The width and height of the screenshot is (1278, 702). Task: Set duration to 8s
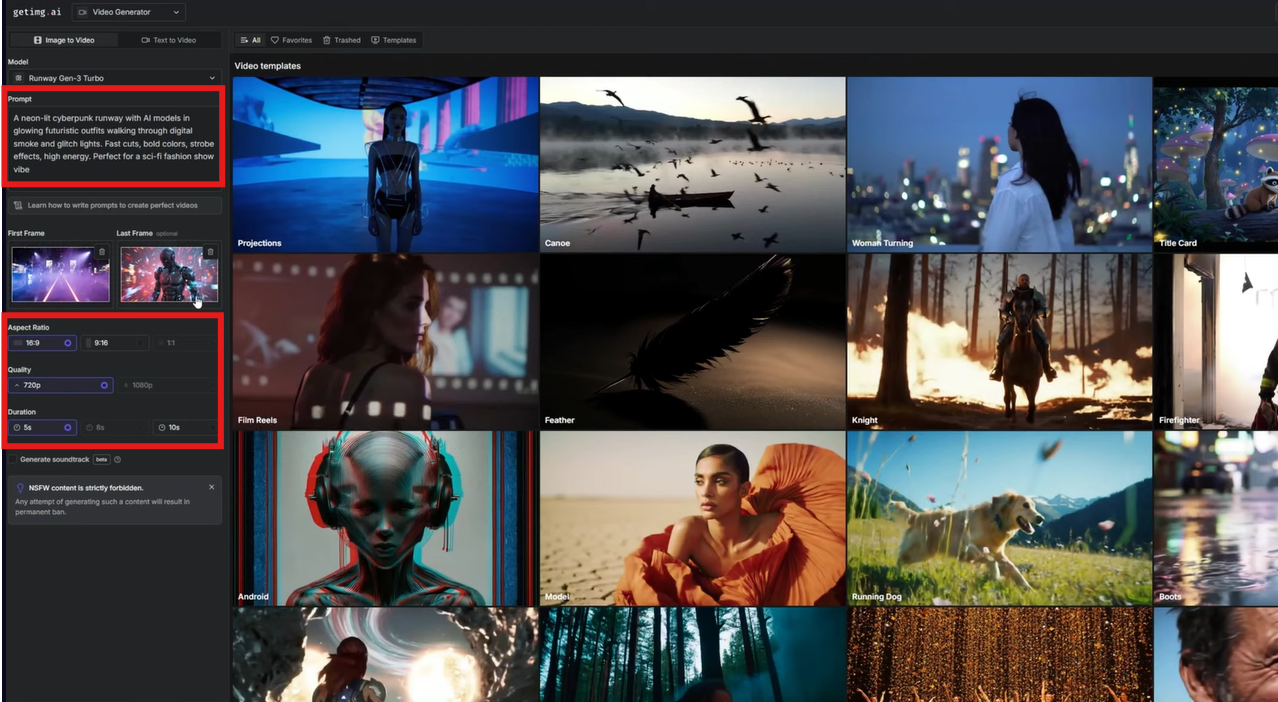click(x=116, y=427)
